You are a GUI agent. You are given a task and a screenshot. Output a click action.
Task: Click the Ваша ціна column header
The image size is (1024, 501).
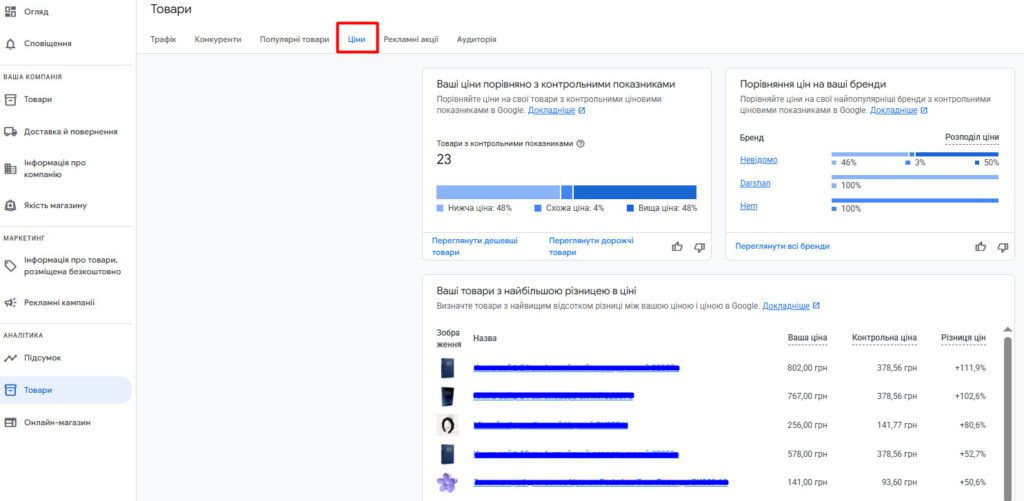pos(807,338)
